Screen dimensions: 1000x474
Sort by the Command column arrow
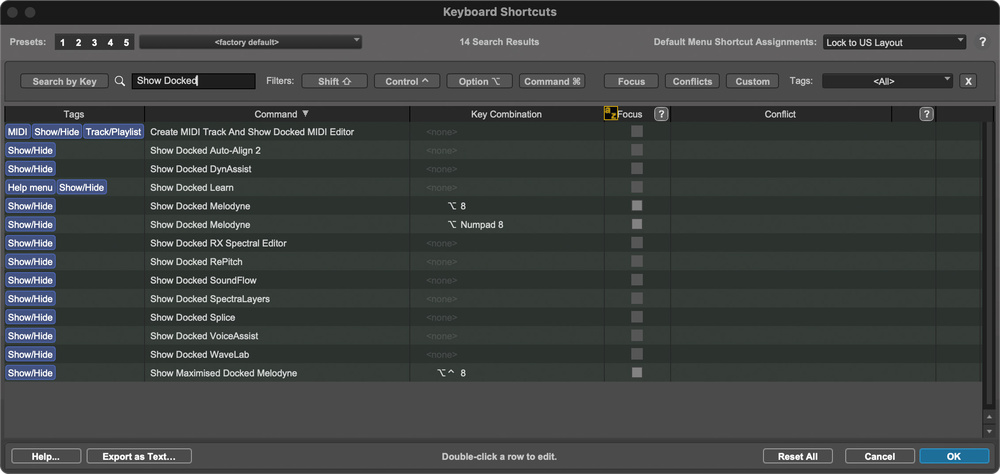305,114
